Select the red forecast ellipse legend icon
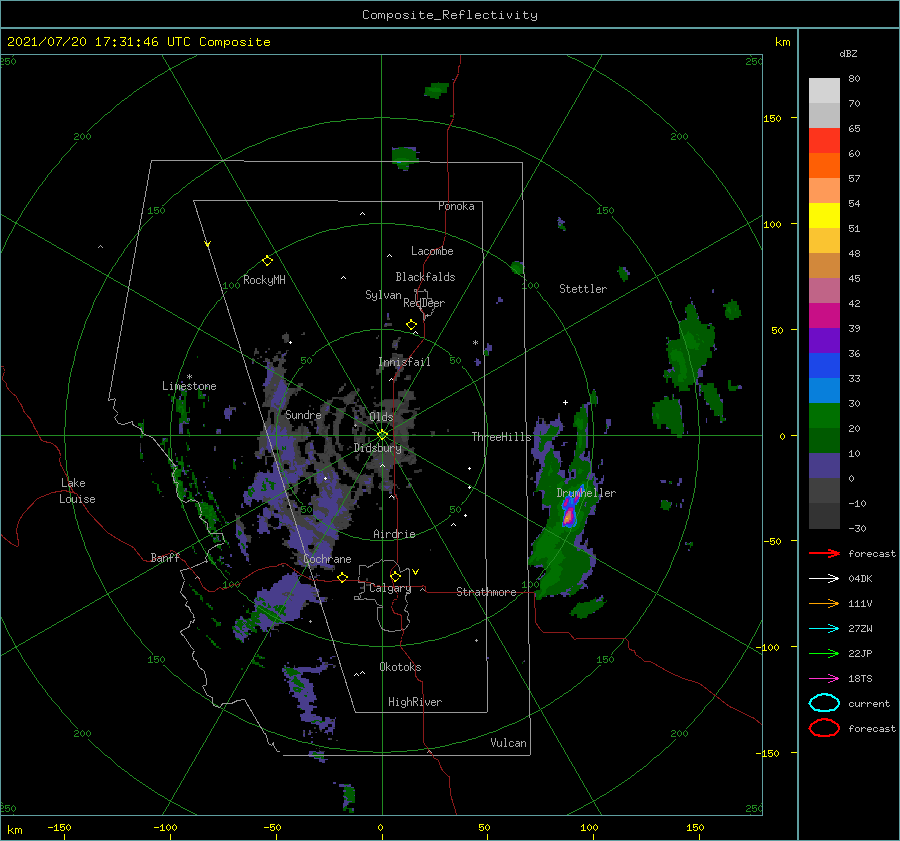Viewport: 900px width, 841px height. pos(824,728)
